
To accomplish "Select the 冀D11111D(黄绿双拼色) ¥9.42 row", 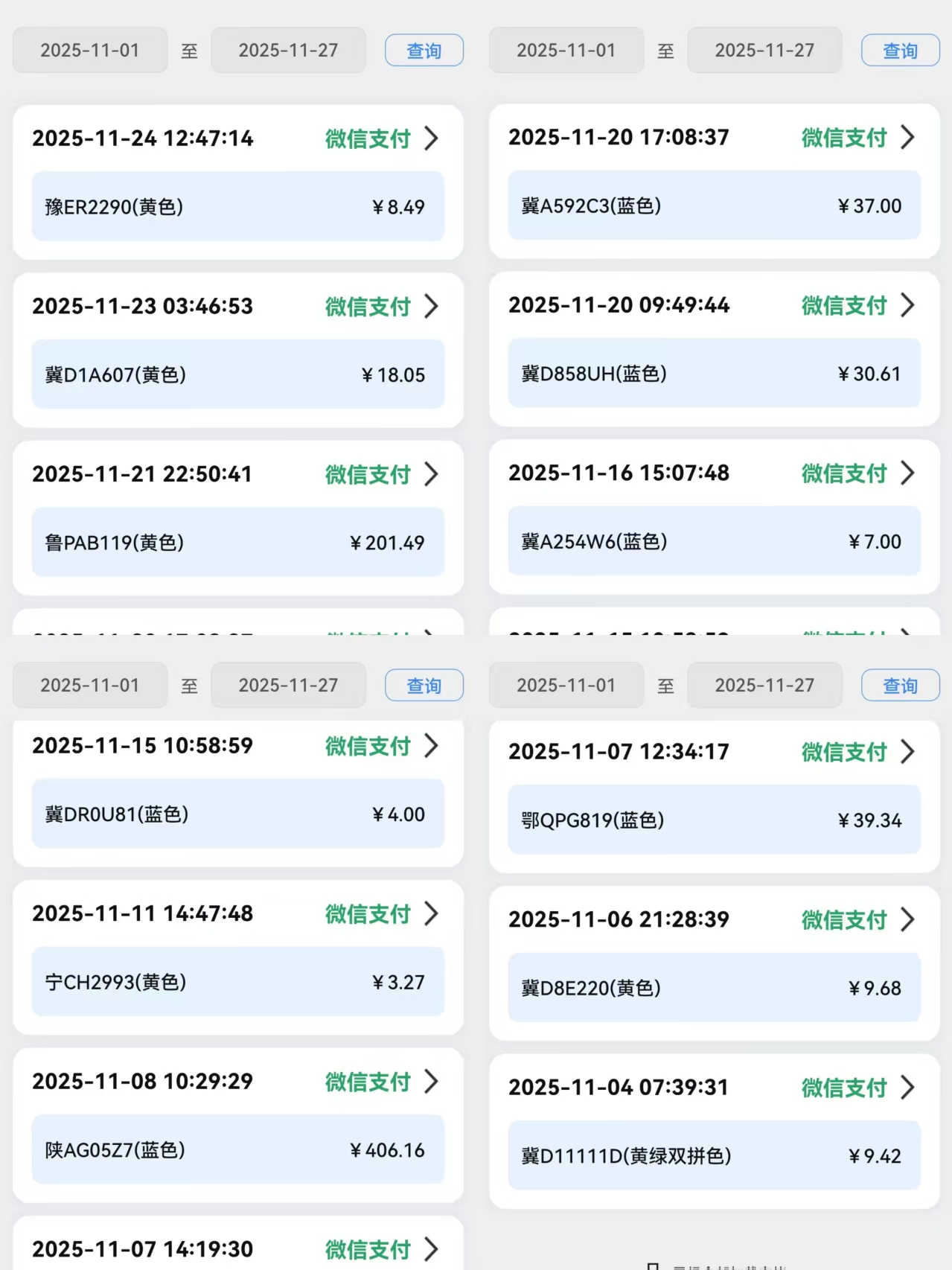I will point(714,1156).
